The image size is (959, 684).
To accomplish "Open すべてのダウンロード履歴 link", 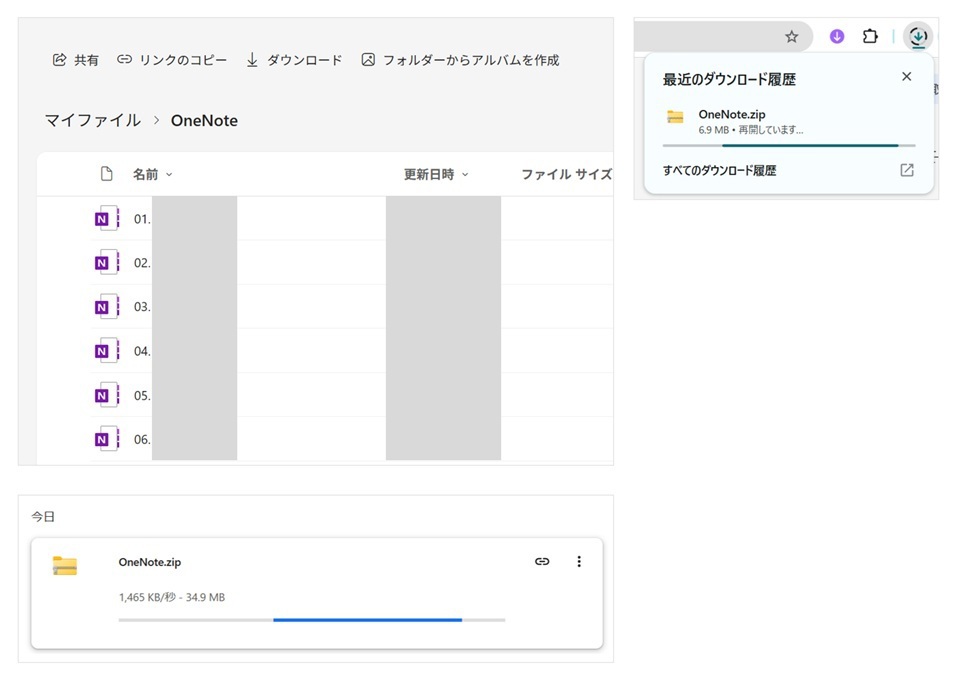I will point(719,171).
